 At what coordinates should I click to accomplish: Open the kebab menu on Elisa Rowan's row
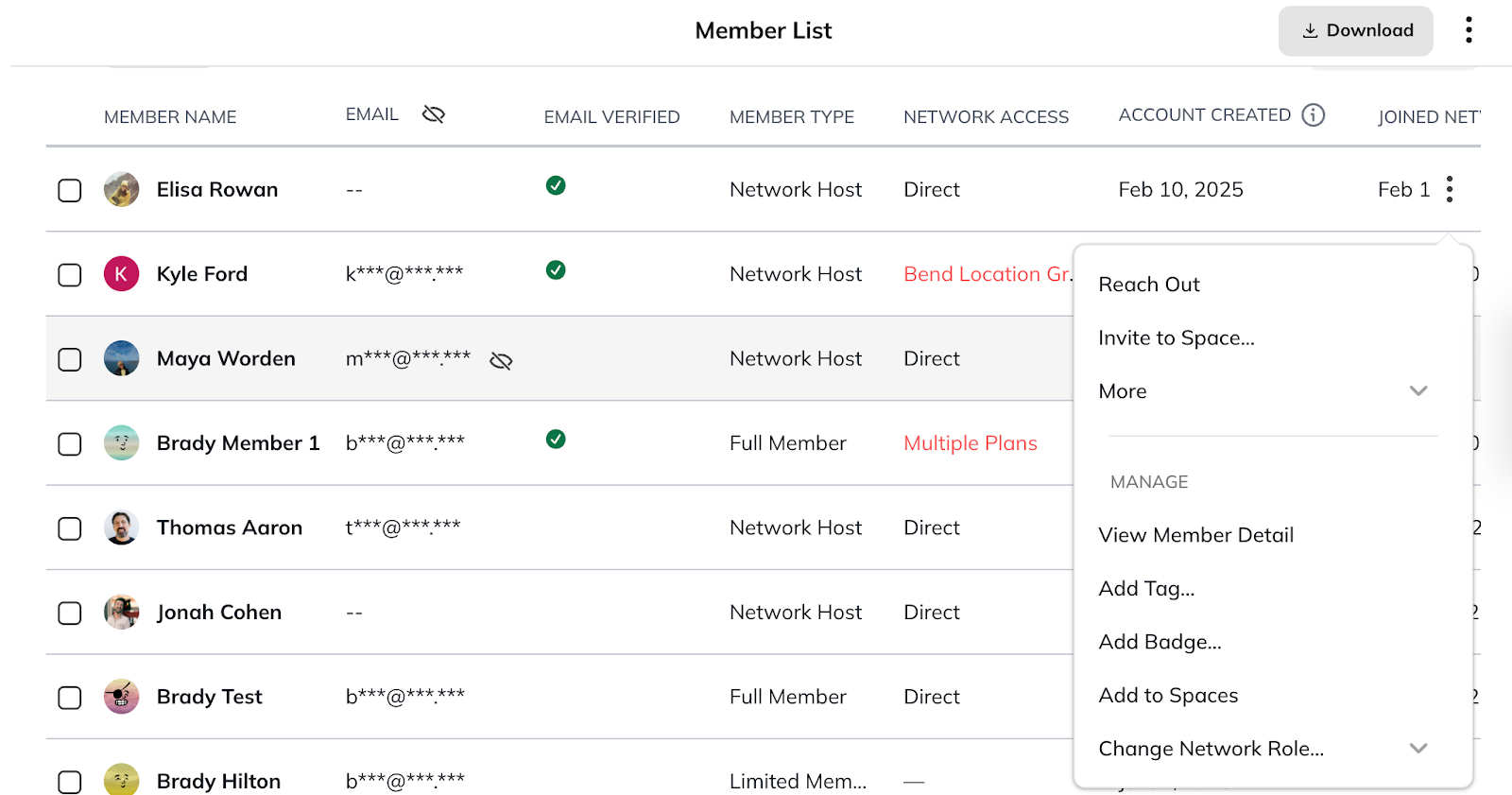coord(1449,189)
